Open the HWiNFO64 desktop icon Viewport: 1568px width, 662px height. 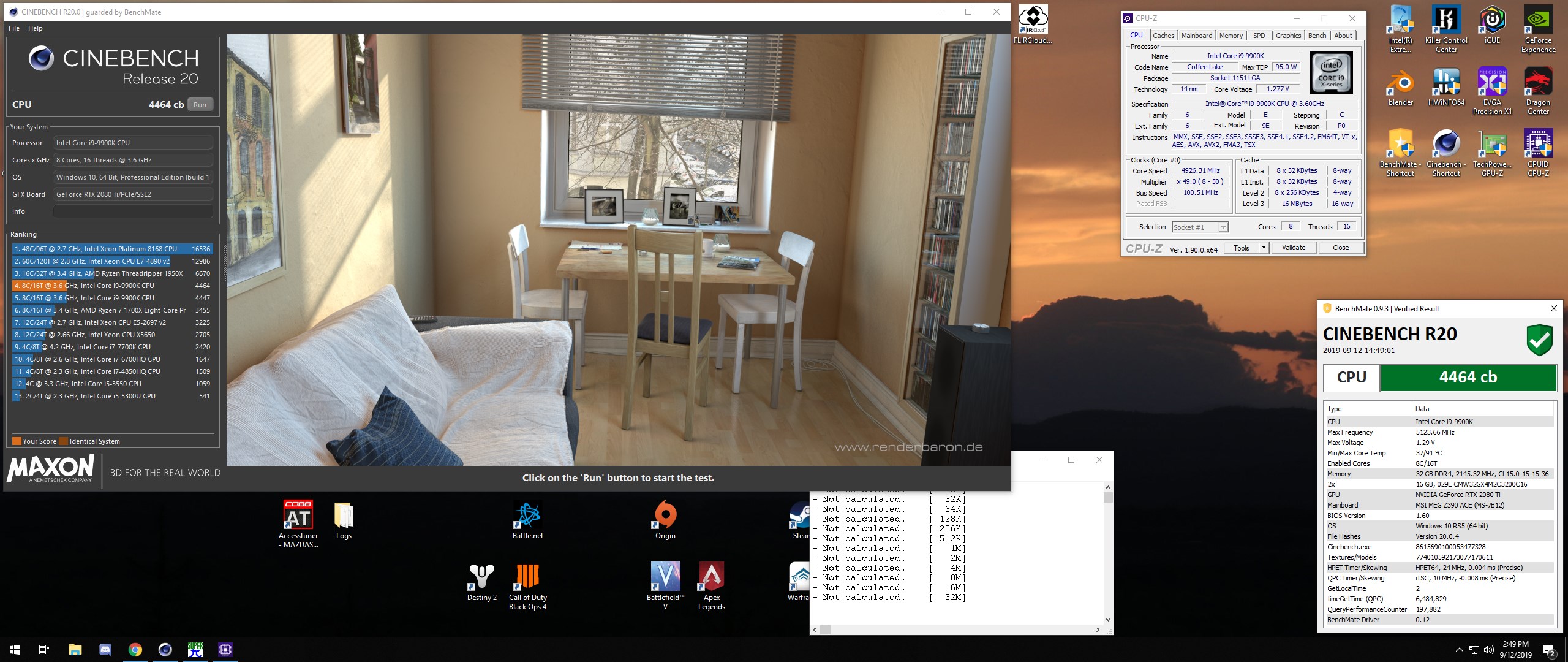click(1446, 86)
